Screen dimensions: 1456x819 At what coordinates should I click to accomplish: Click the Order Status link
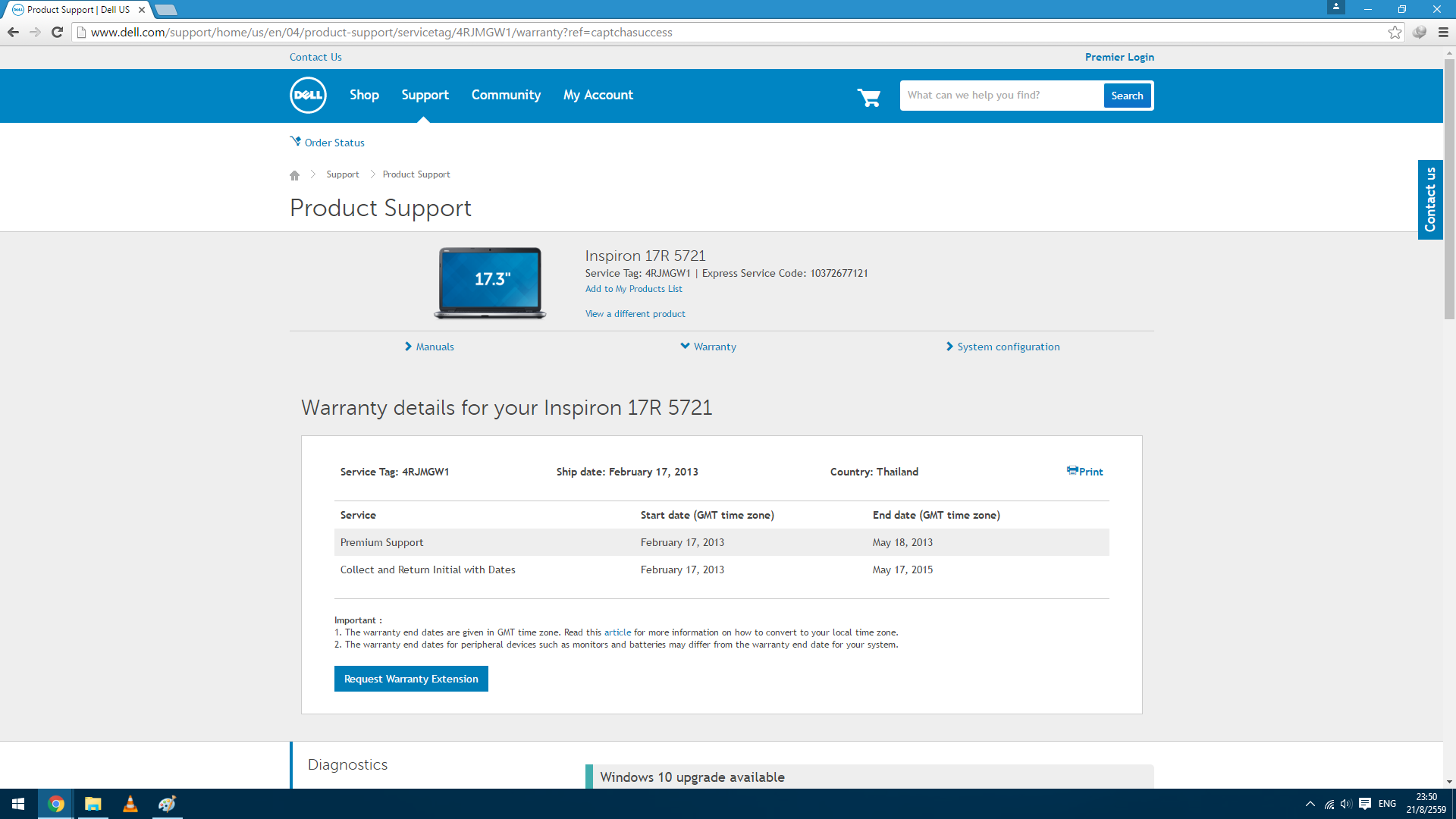(x=334, y=143)
